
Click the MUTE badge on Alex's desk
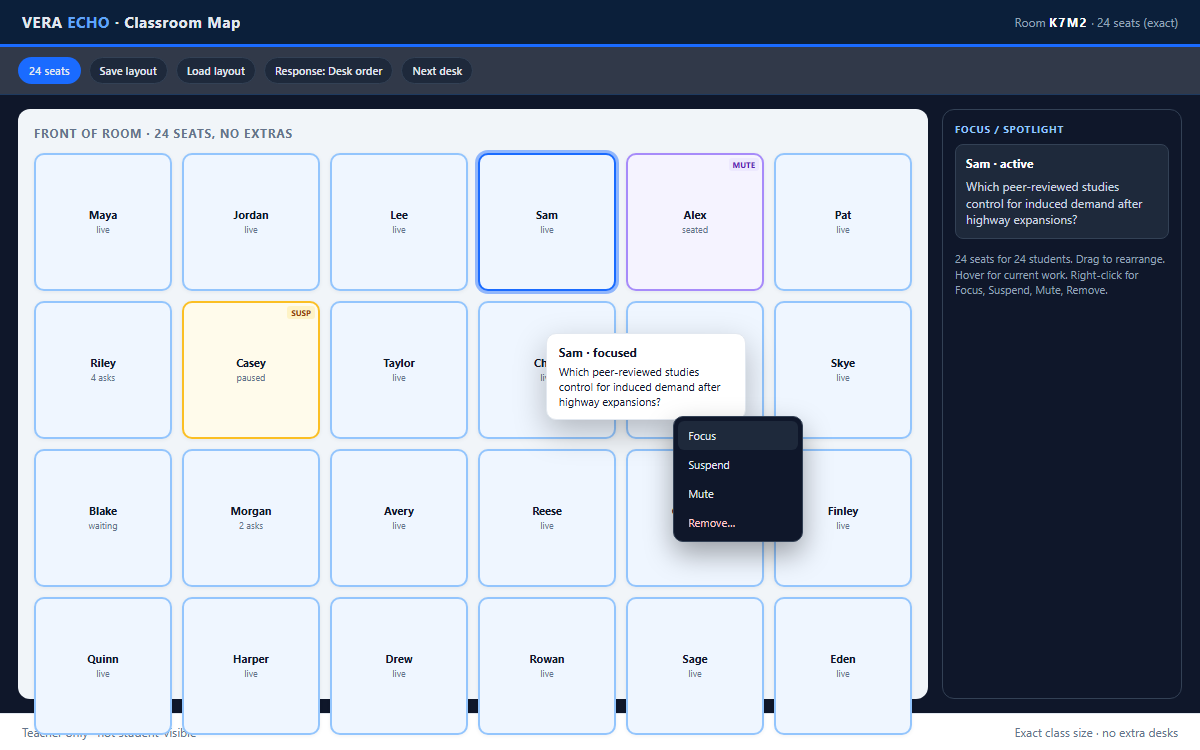[x=744, y=165]
